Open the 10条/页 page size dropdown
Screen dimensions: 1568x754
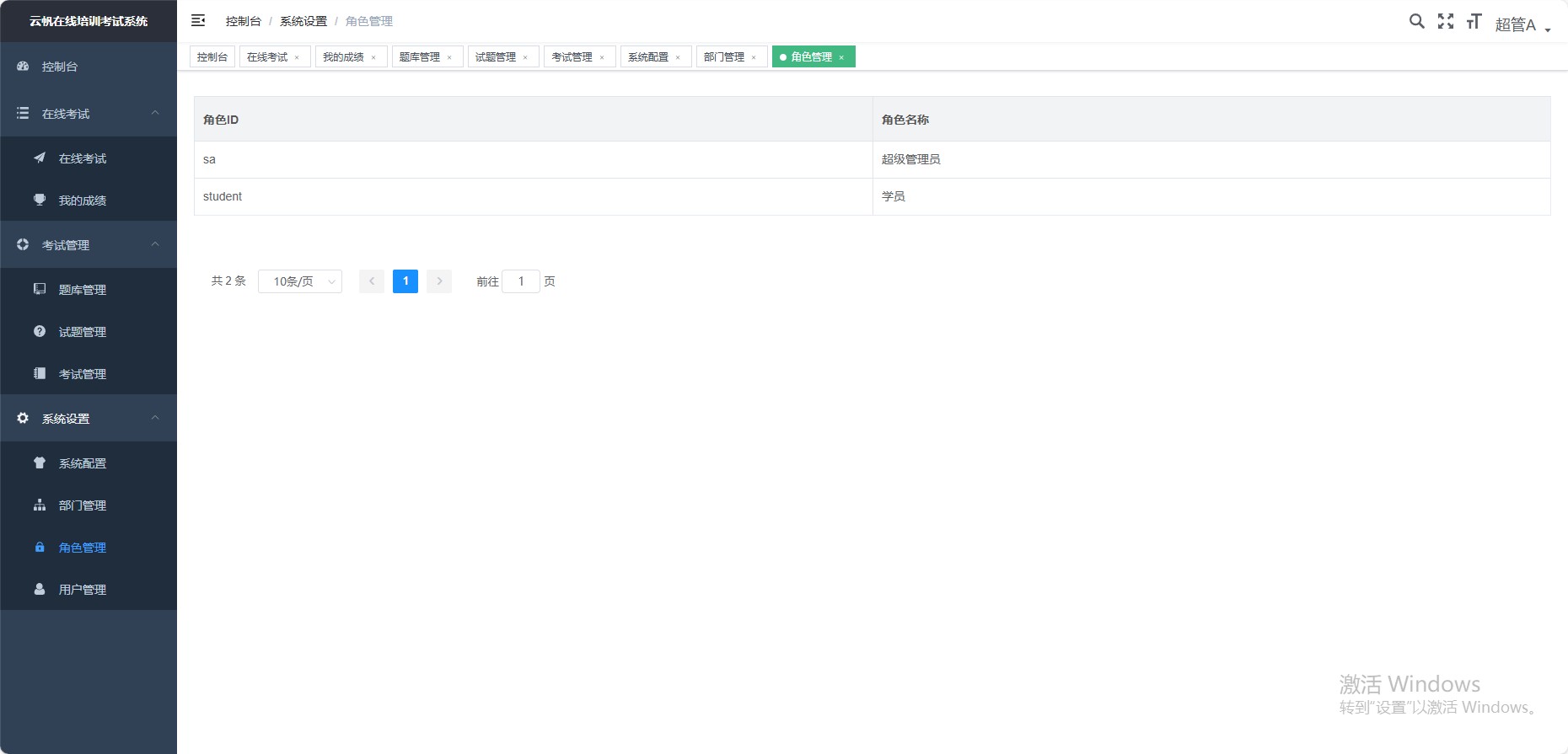click(x=300, y=281)
